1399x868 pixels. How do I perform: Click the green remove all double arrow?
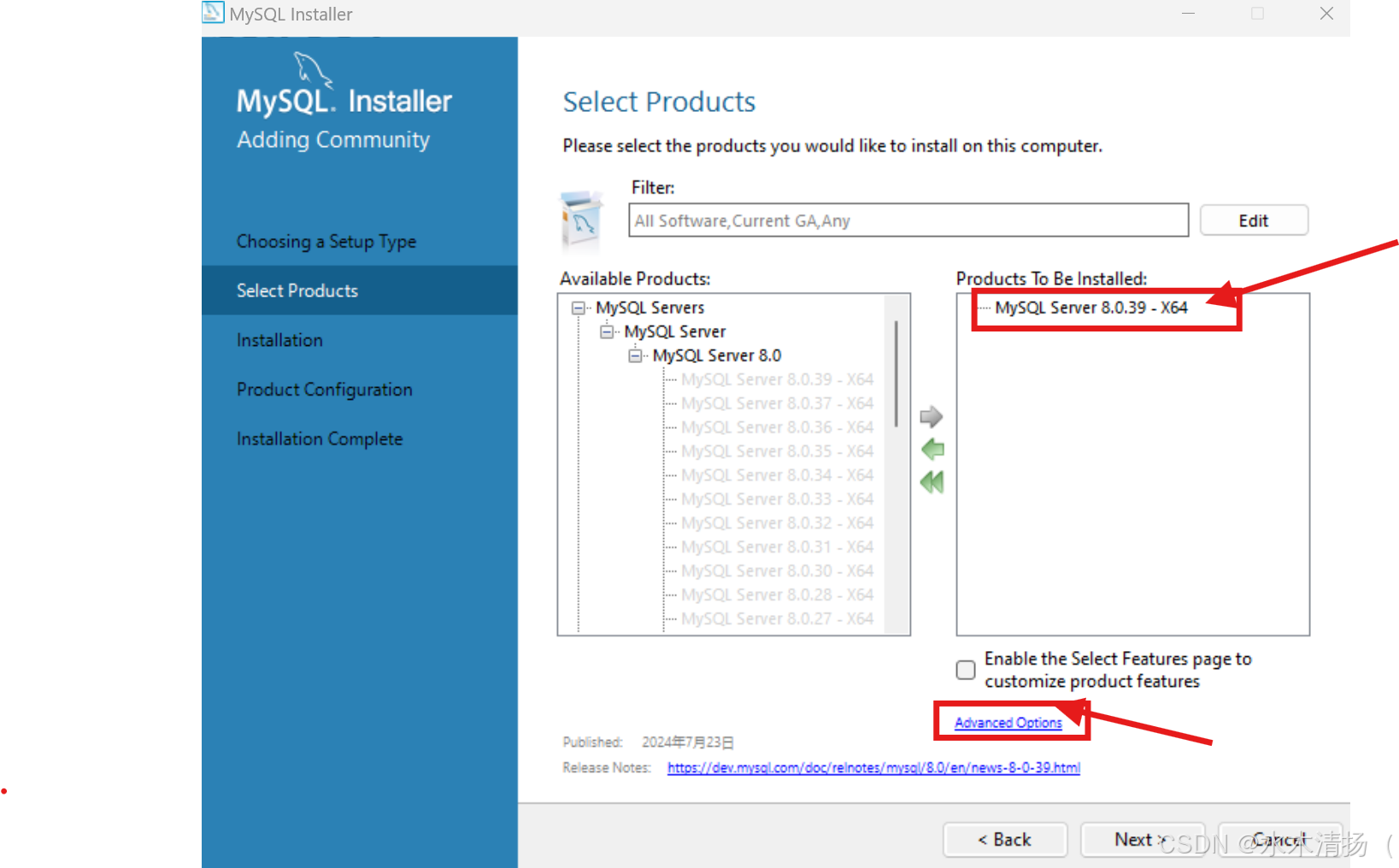932,482
